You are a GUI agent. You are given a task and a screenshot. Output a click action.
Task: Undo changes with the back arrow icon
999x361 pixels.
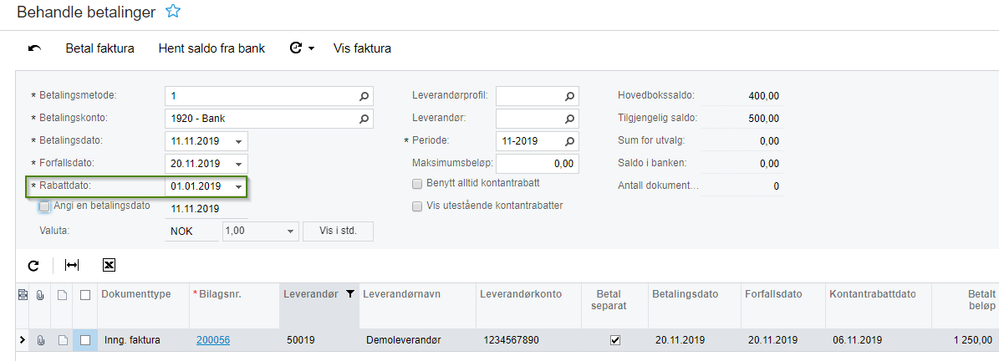34,48
